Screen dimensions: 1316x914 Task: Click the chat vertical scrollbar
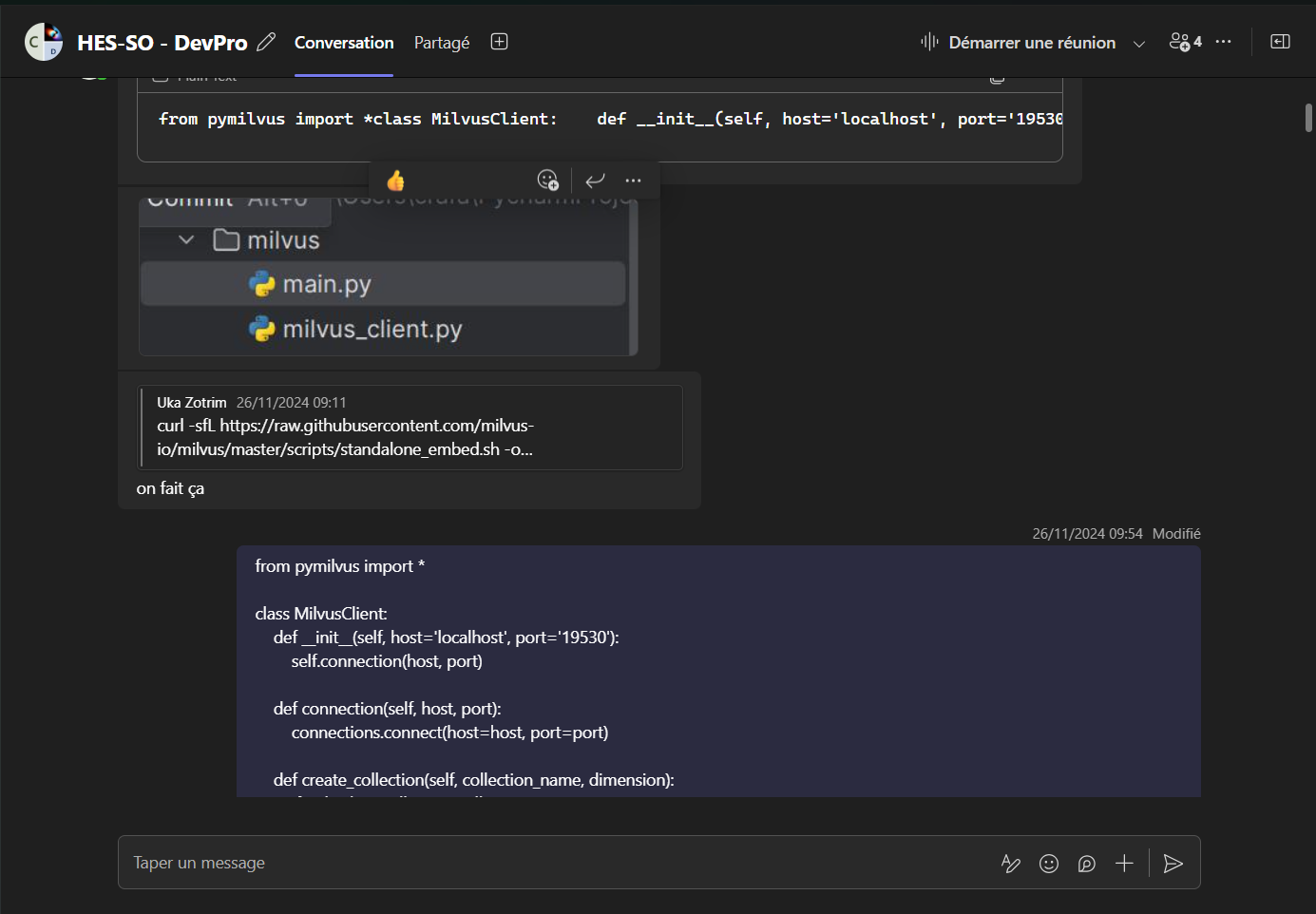(1308, 118)
